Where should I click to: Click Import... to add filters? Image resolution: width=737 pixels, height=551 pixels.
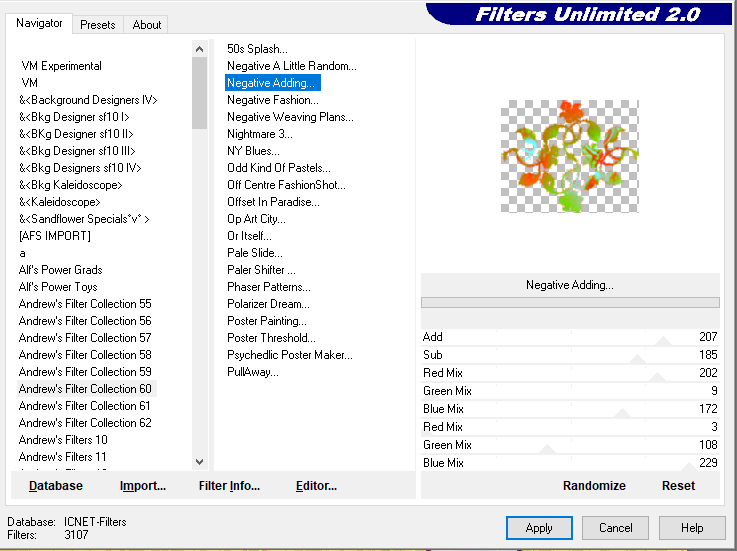pos(143,486)
